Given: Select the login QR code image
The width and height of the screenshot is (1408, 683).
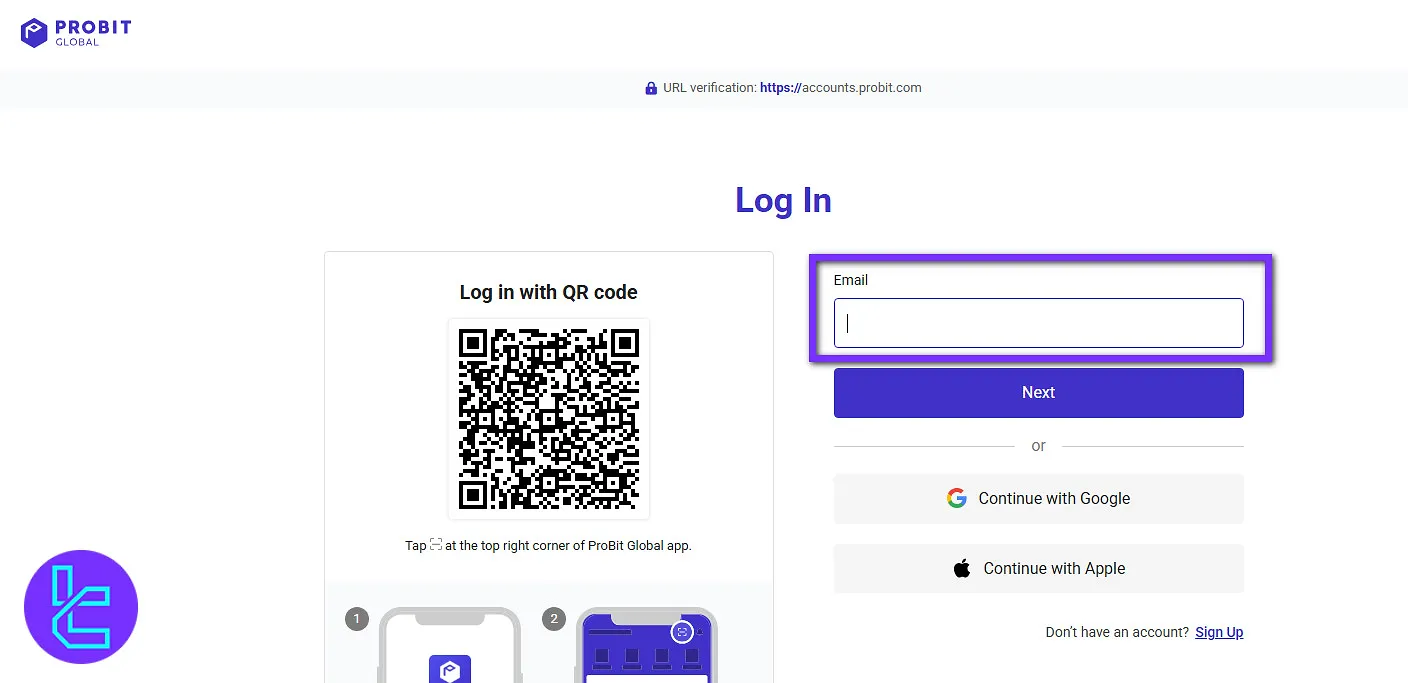Looking at the screenshot, I should coord(549,419).
